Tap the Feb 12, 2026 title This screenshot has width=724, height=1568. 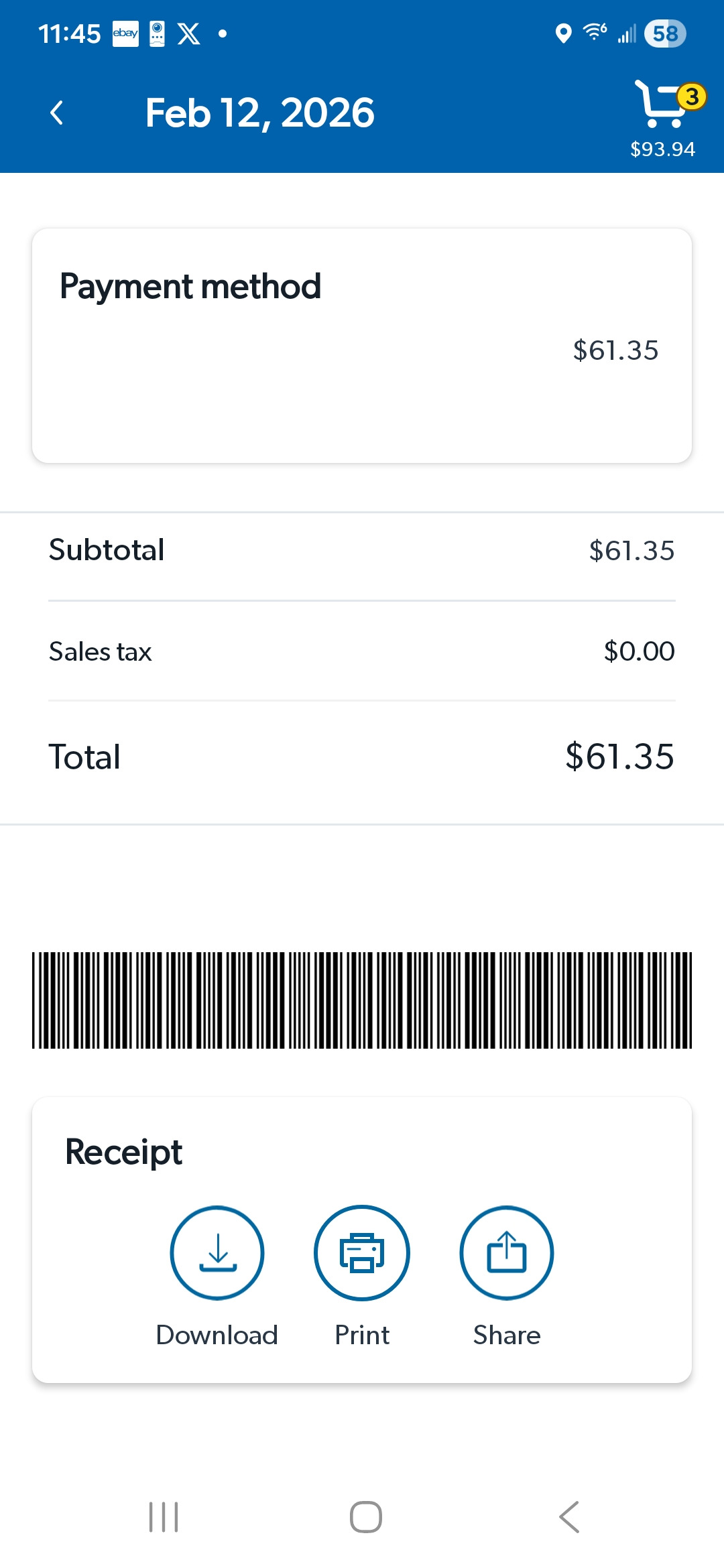pyautogui.click(x=260, y=113)
